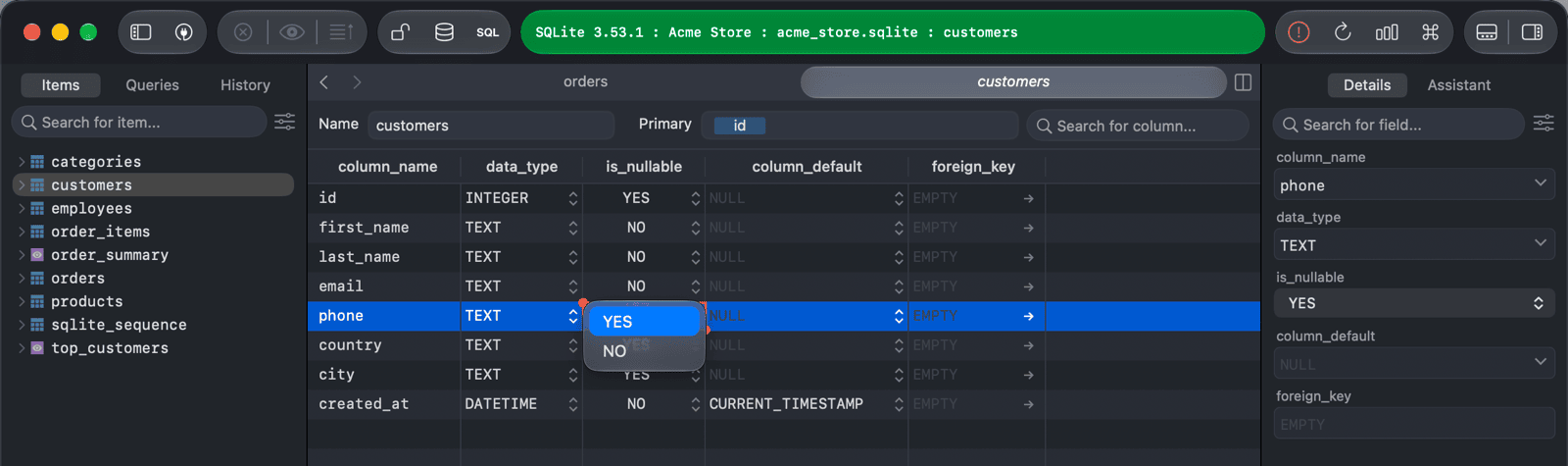This screenshot has width=1568, height=466.
Task: Open the data_type dropdown in Details
Action: click(x=1413, y=245)
